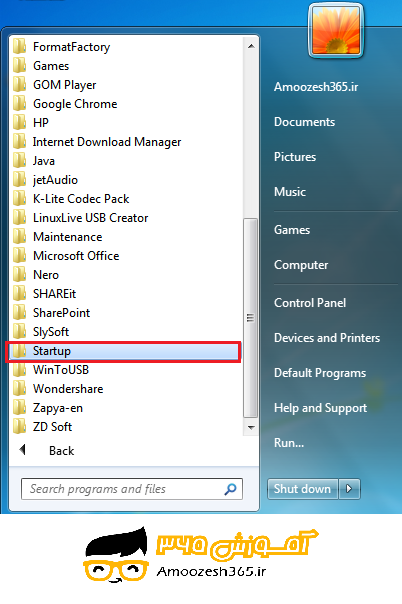Click the Games folder icon in programs list
The height and width of the screenshot is (604, 402).
19,65
